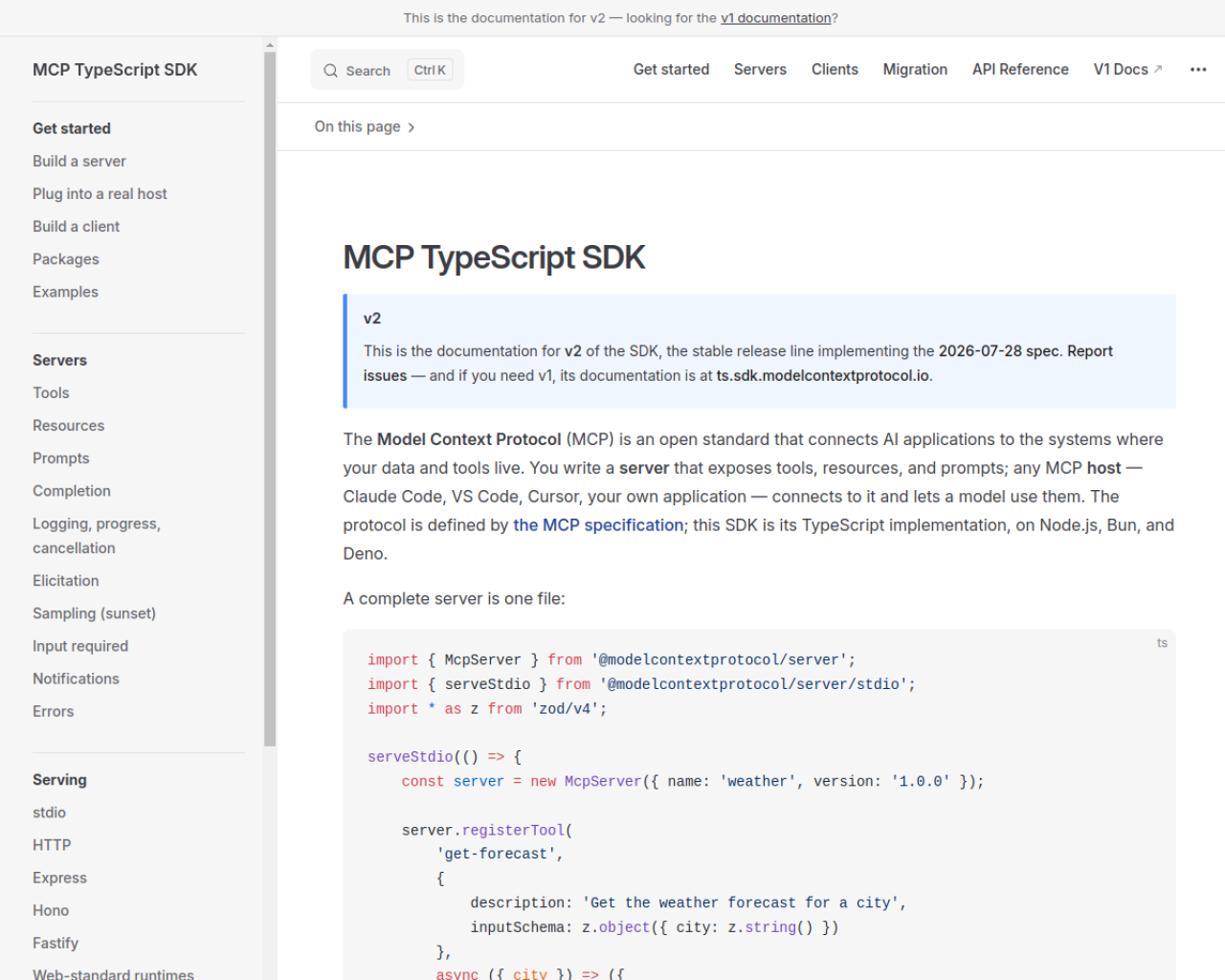Open Logging, progress, cancellation page
Image resolution: width=1225 pixels, height=980 pixels.
(x=97, y=536)
